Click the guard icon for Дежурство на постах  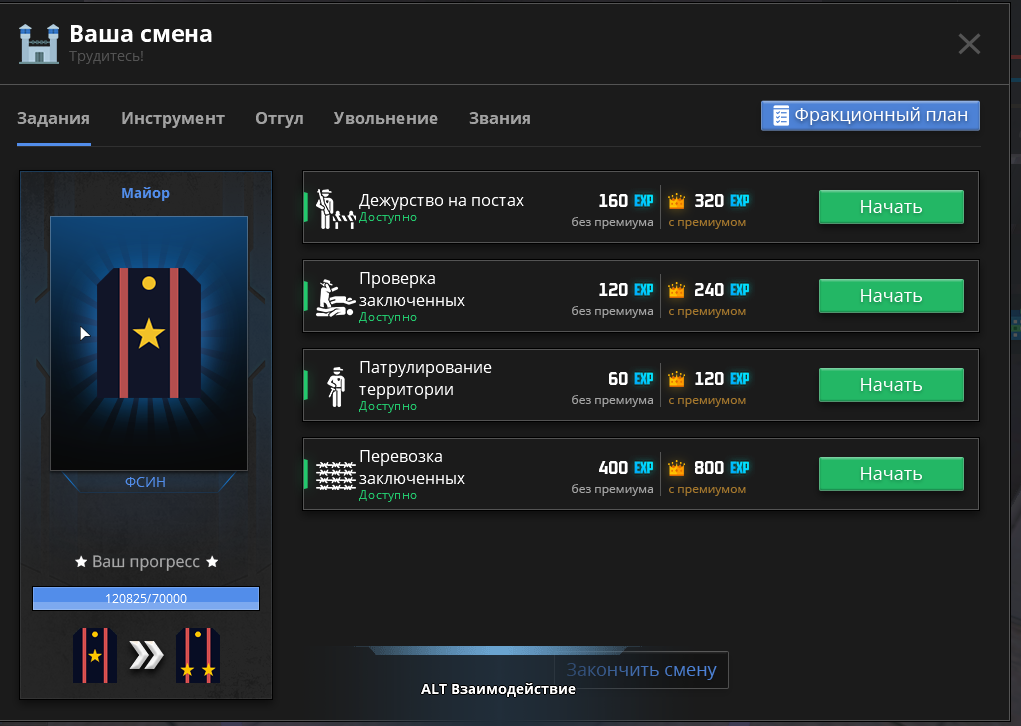(x=330, y=208)
